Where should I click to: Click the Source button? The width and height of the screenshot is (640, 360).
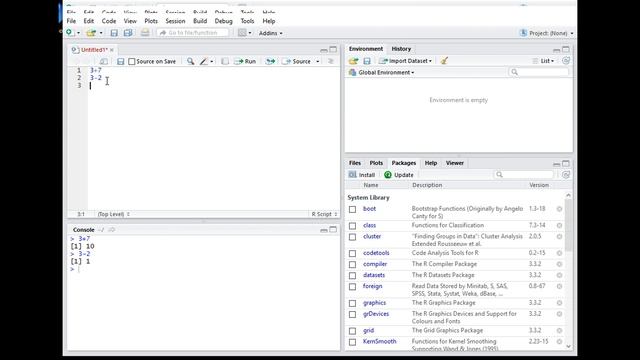[x=297, y=61]
